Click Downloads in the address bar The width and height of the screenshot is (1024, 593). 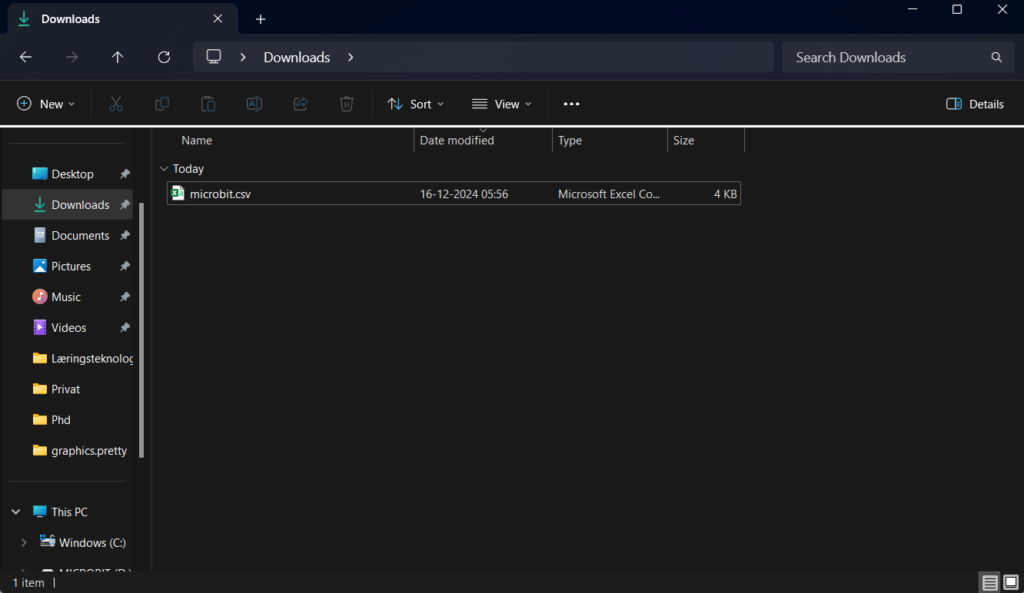point(296,57)
